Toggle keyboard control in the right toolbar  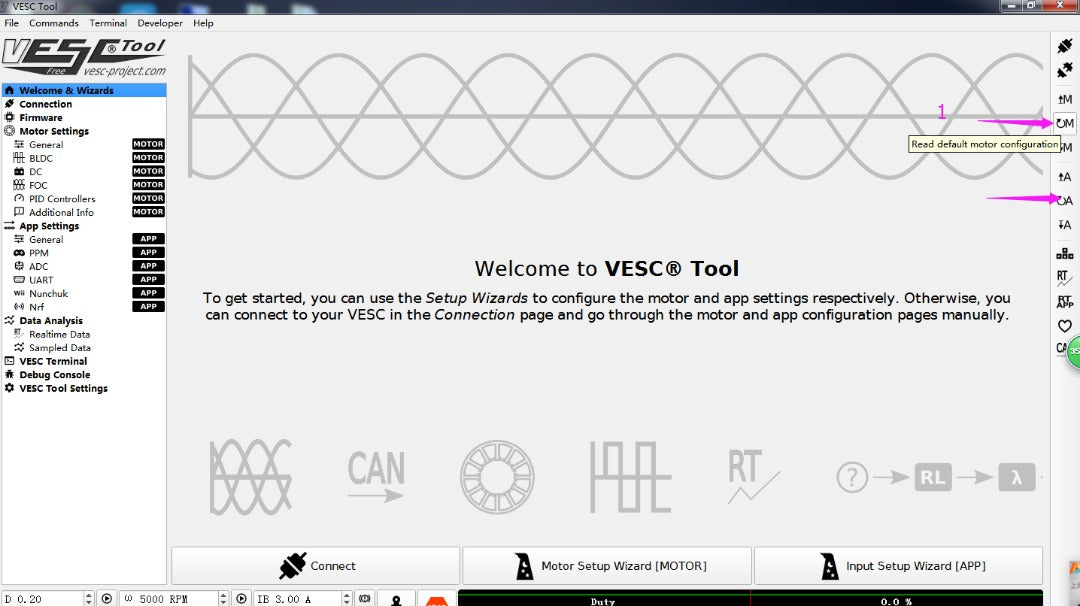tap(1065, 253)
